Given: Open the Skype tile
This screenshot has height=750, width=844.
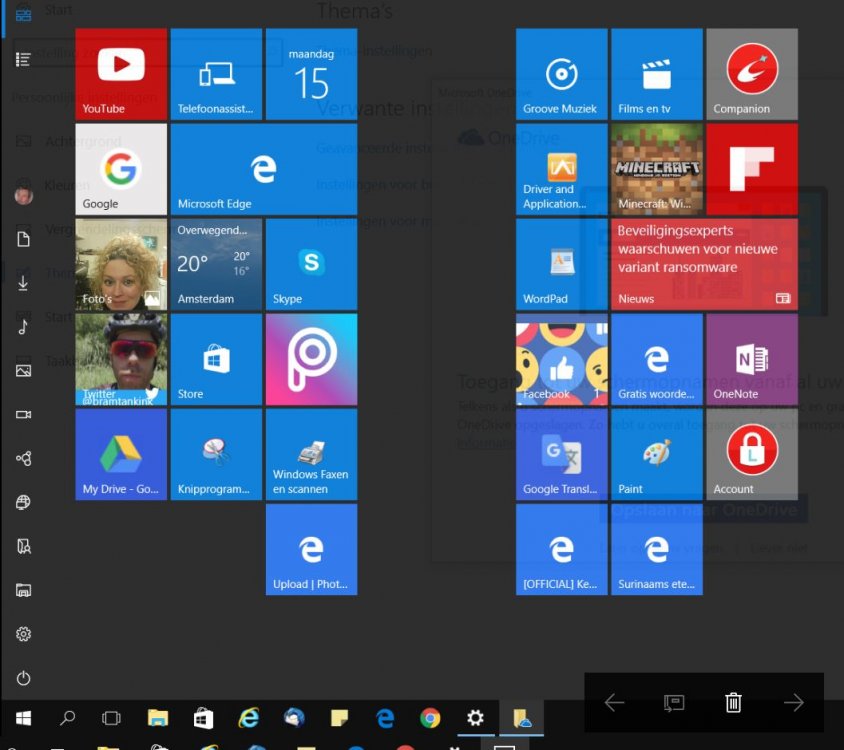Looking at the screenshot, I should point(311,264).
